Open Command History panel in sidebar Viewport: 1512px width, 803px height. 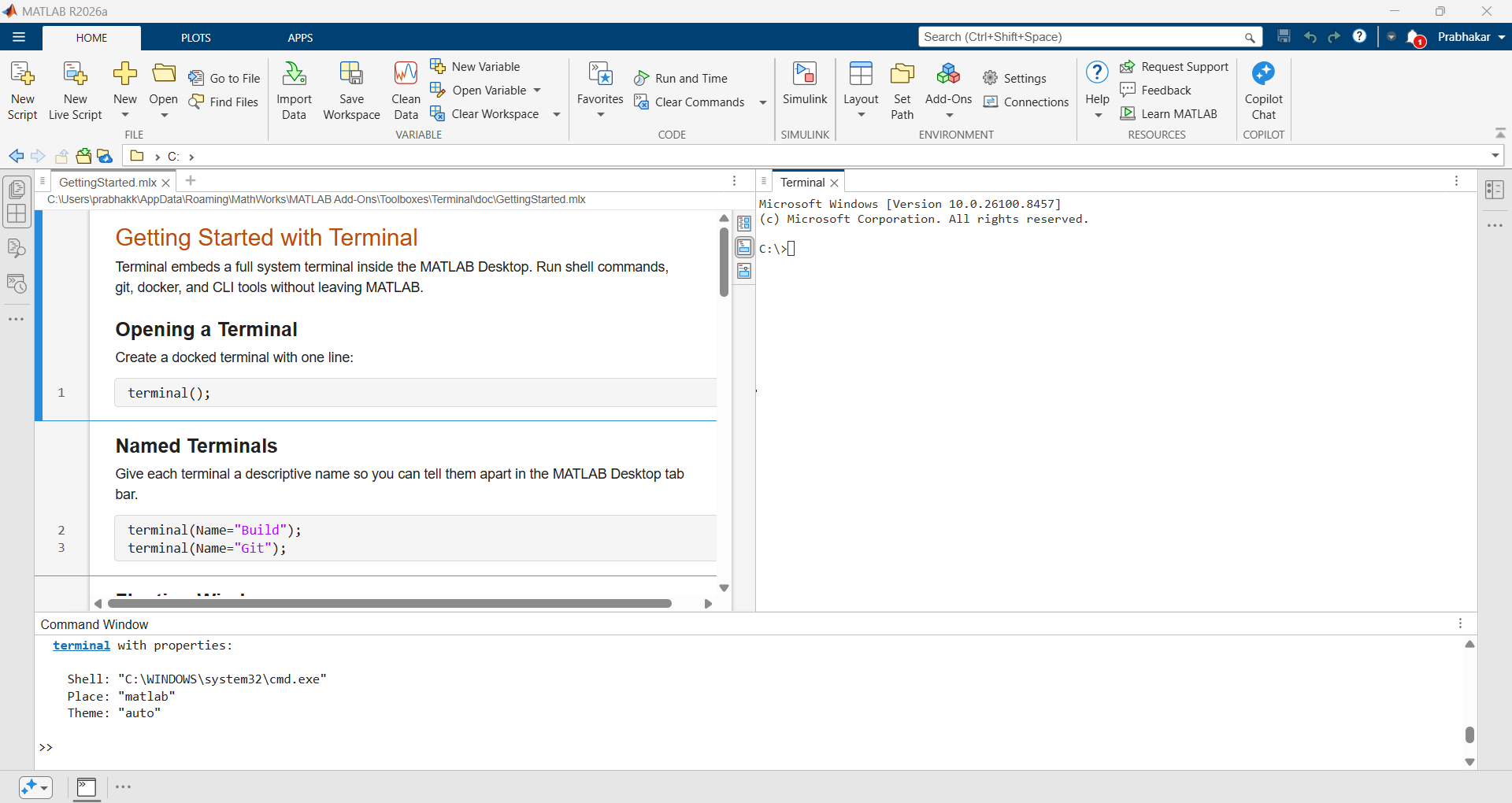coord(17,283)
